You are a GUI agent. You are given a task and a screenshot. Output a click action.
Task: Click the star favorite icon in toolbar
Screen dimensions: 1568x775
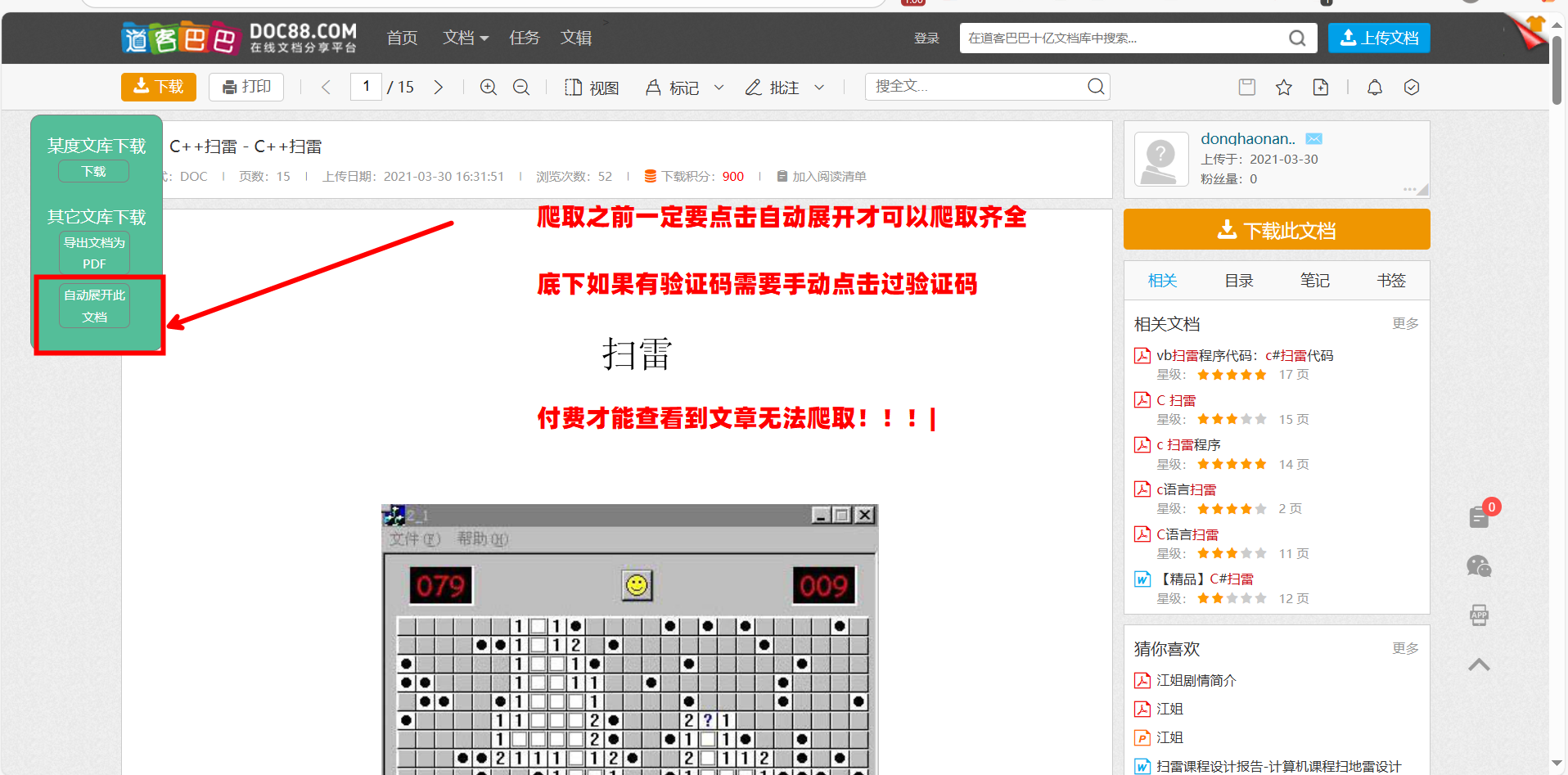[1283, 87]
